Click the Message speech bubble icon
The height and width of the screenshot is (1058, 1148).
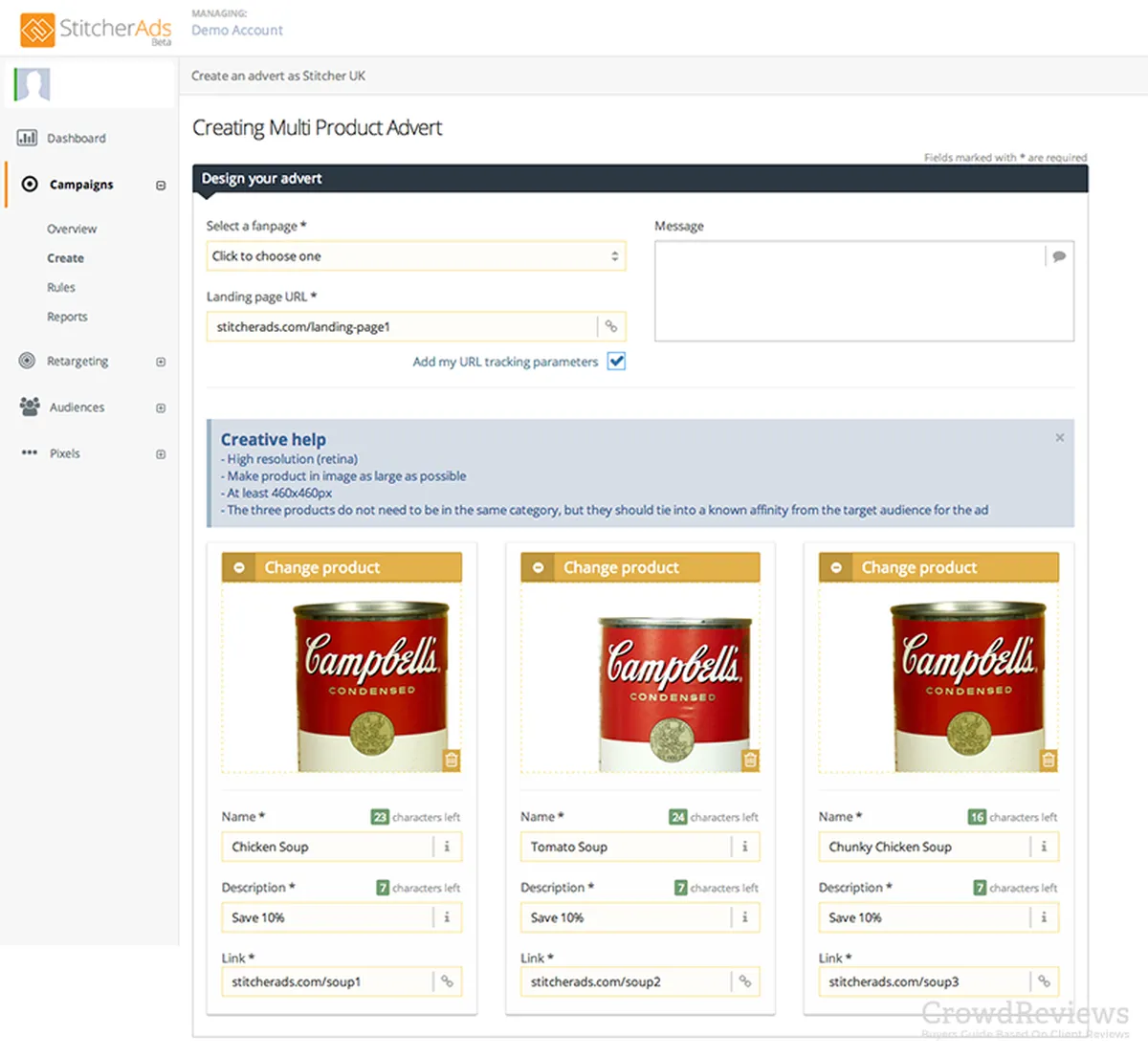[1059, 256]
